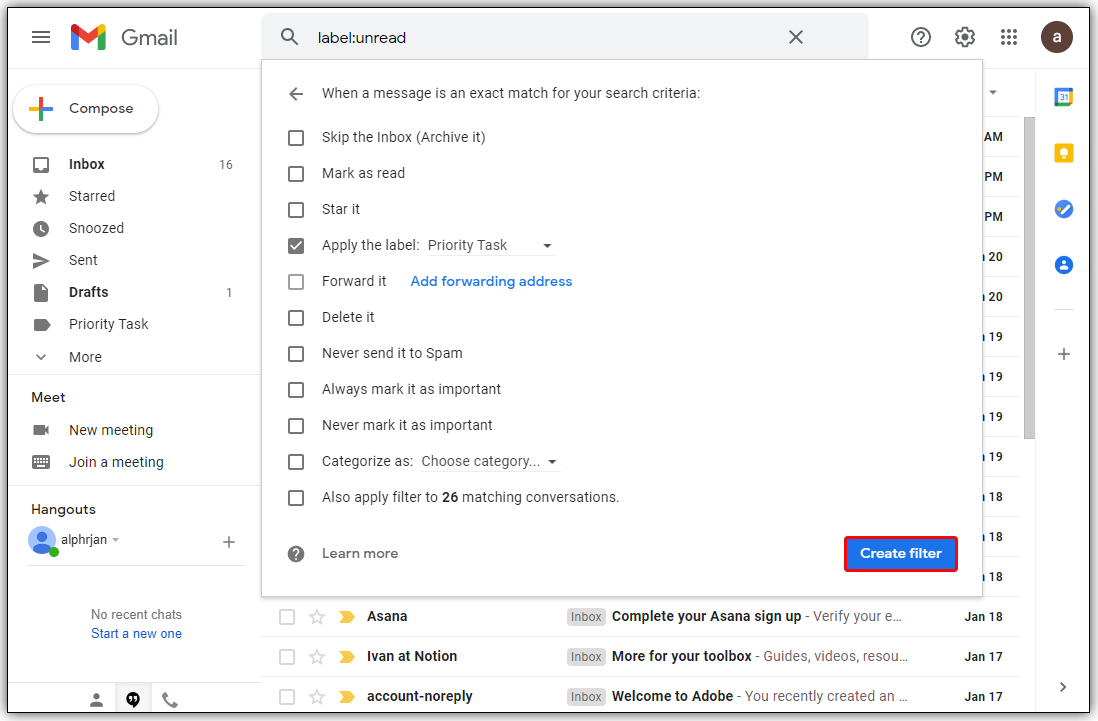Open Google Tasks side panel icon
1098x721 pixels.
pyautogui.click(x=1063, y=209)
